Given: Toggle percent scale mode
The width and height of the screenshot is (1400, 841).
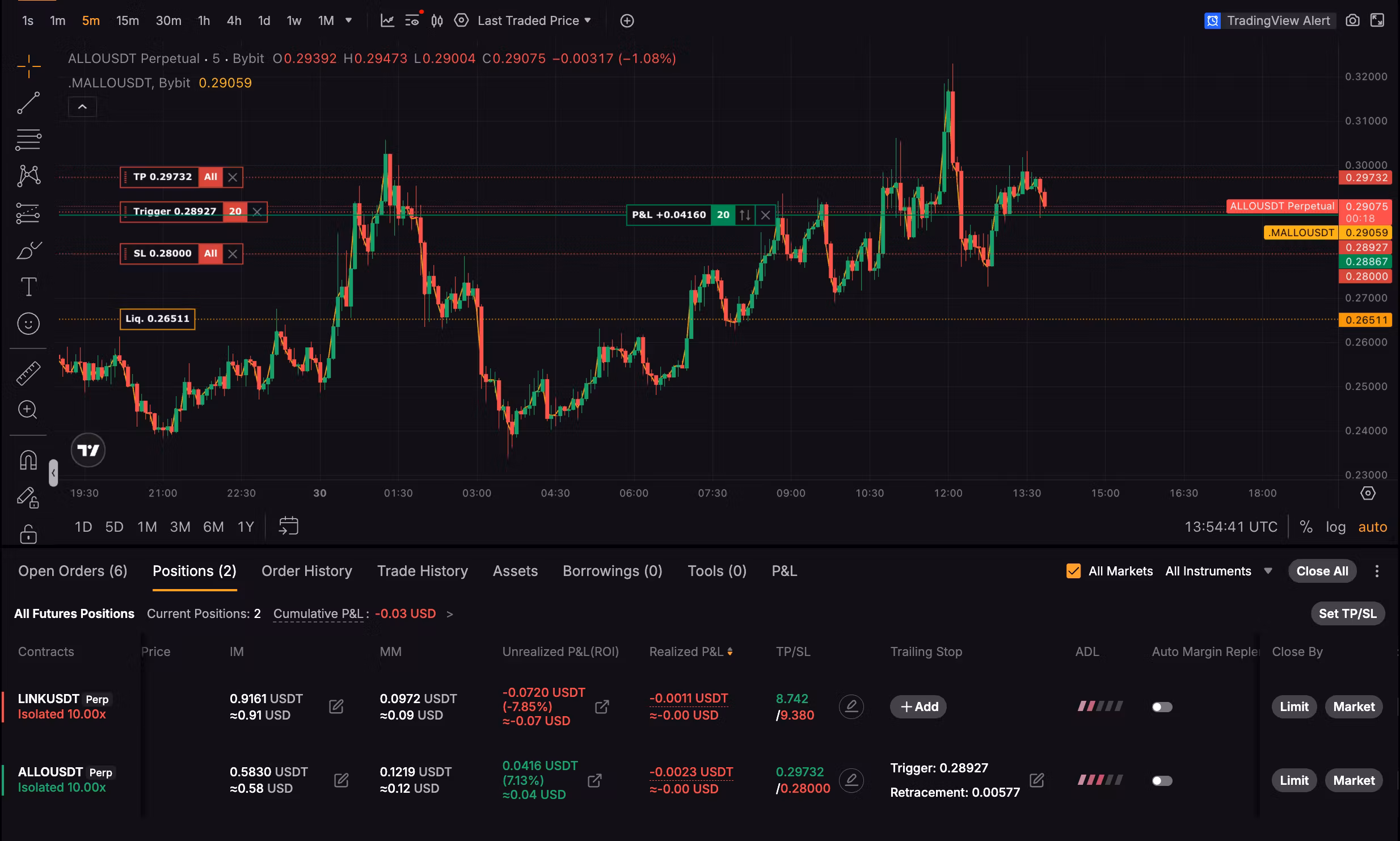Looking at the screenshot, I should (1306, 527).
